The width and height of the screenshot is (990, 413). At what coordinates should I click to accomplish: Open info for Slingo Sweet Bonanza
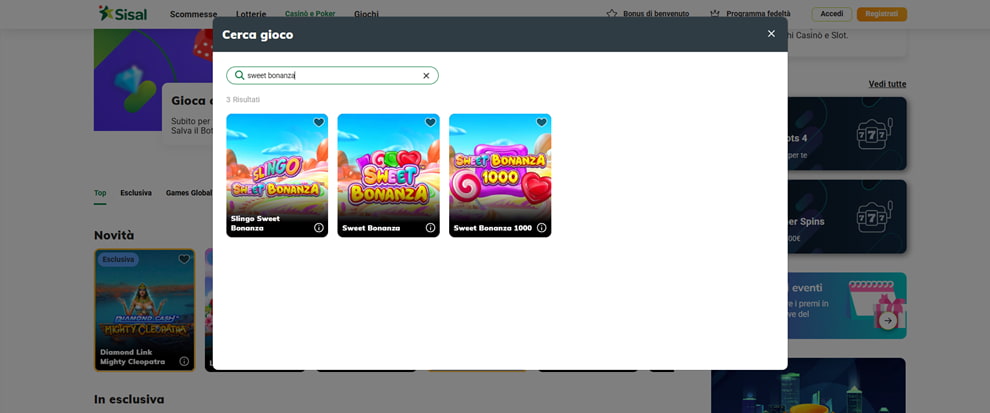(x=319, y=228)
